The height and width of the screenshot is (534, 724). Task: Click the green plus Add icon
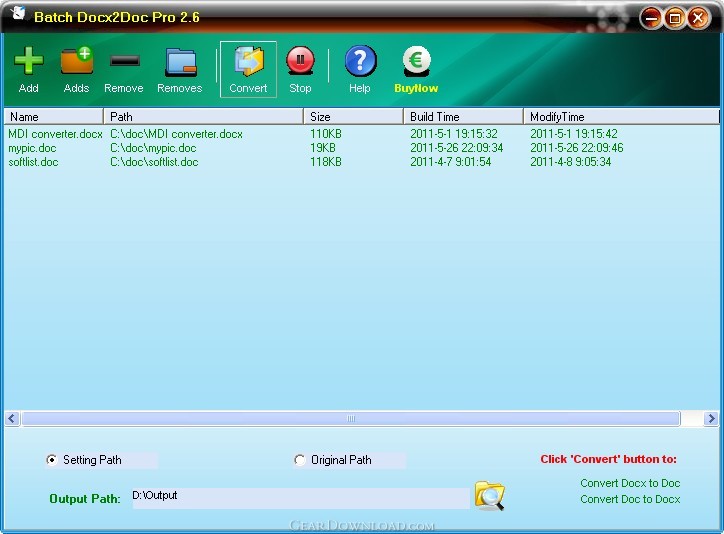(x=29, y=60)
